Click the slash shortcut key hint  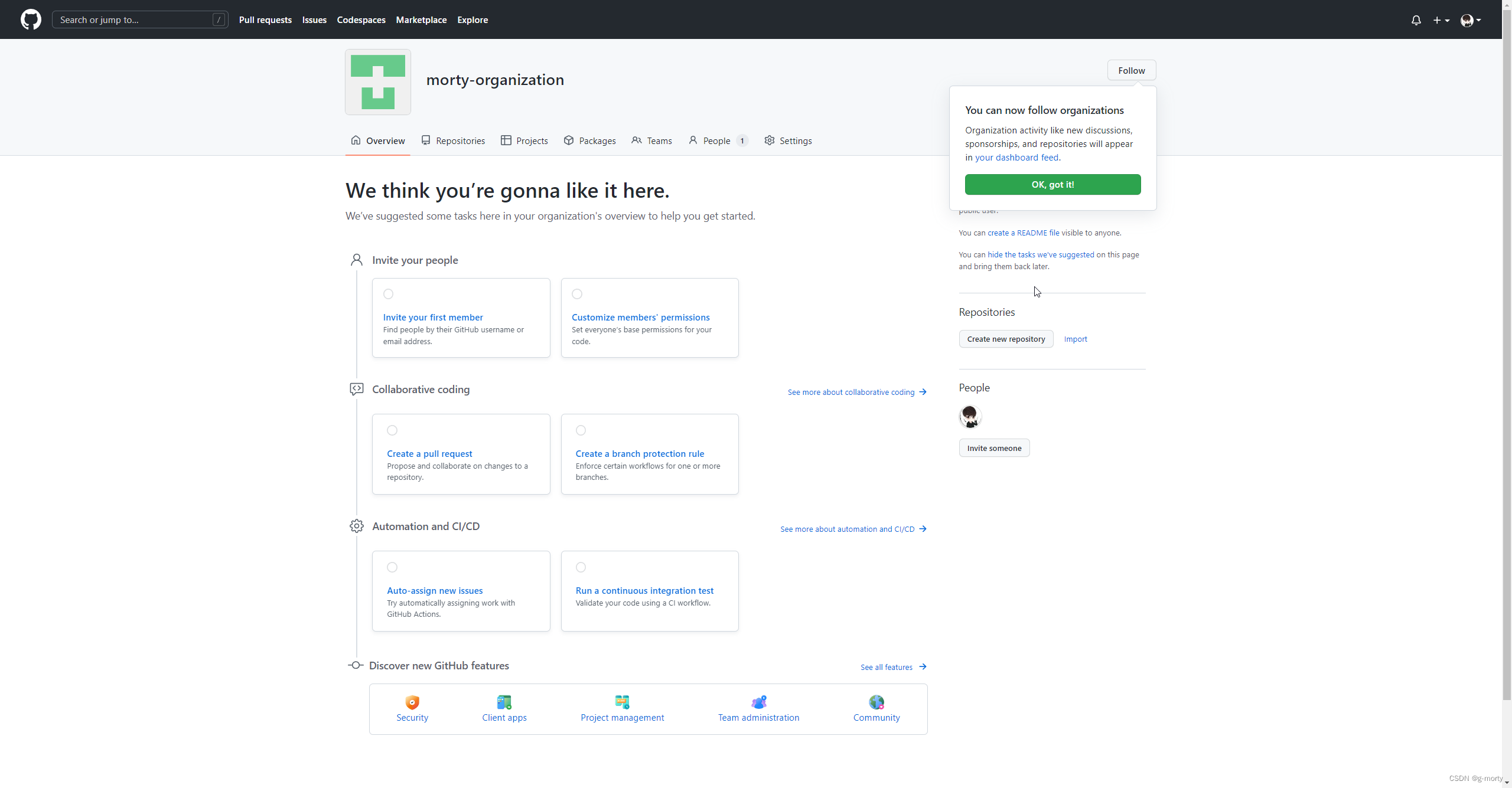[219, 19]
